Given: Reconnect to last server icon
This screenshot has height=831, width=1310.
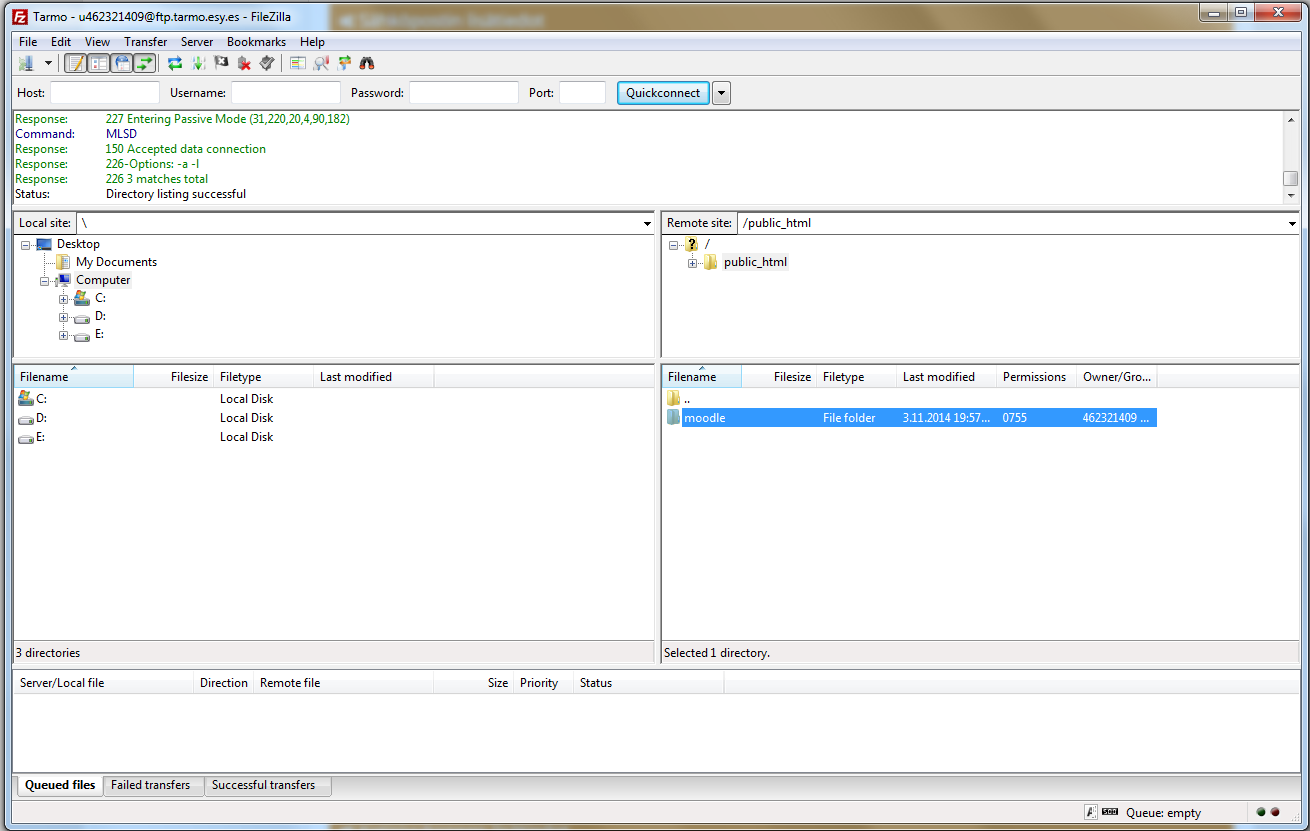Looking at the screenshot, I should click(x=267, y=63).
